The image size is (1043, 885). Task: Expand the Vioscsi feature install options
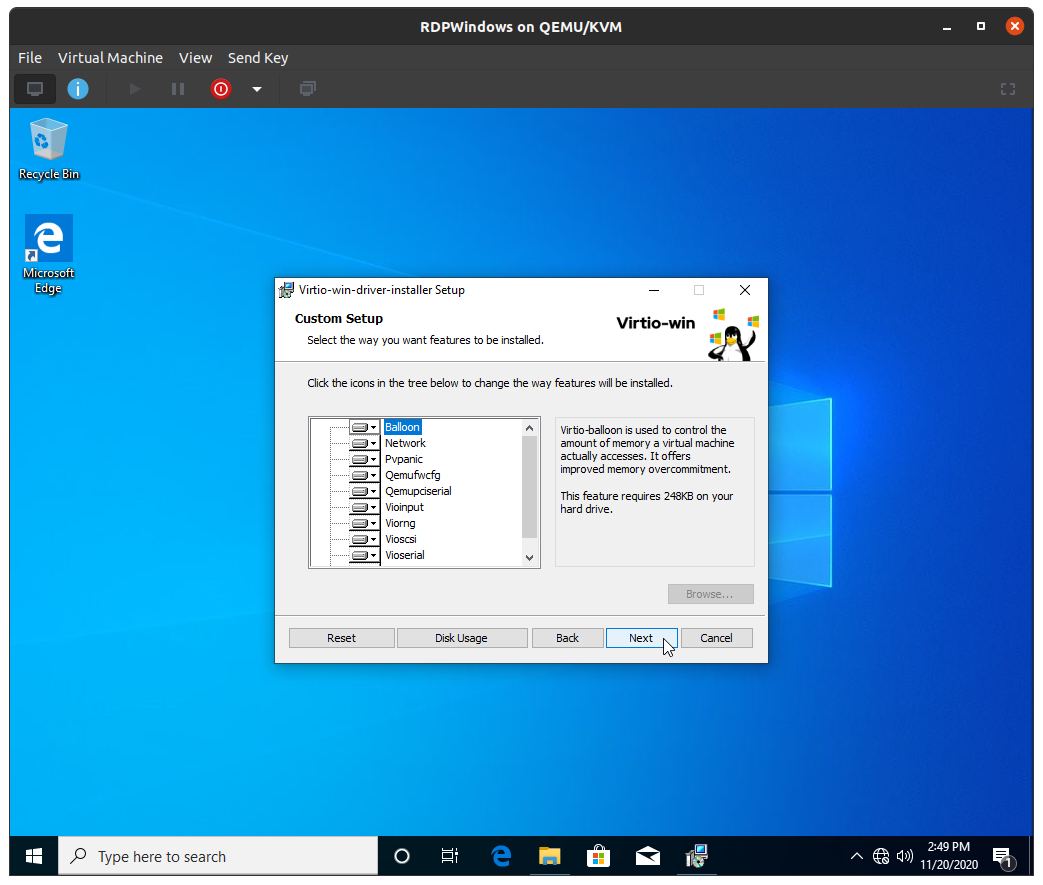pos(364,539)
